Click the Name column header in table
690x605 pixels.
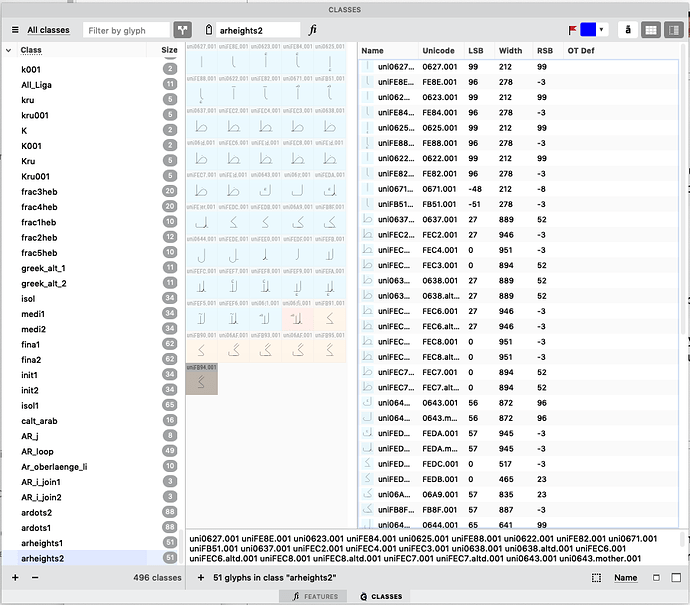click(372, 51)
